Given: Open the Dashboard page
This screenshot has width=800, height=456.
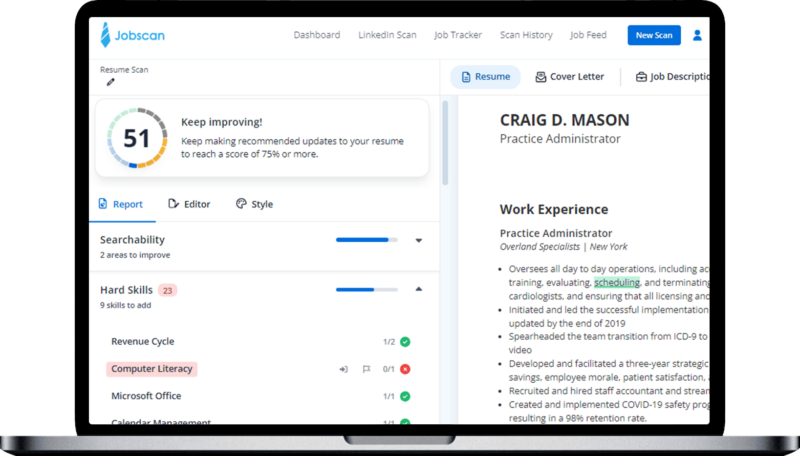Looking at the screenshot, I should coord(317,35).
